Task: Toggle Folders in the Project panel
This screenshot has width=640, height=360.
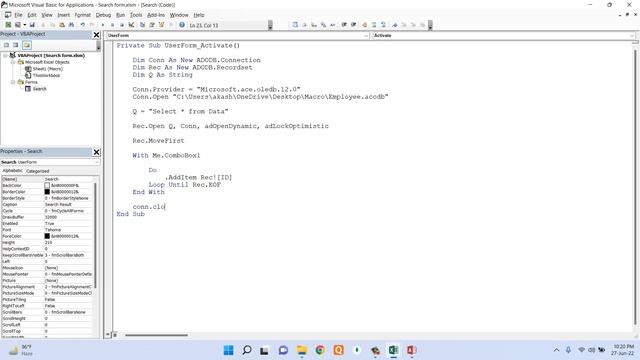Action: (27, 45)
